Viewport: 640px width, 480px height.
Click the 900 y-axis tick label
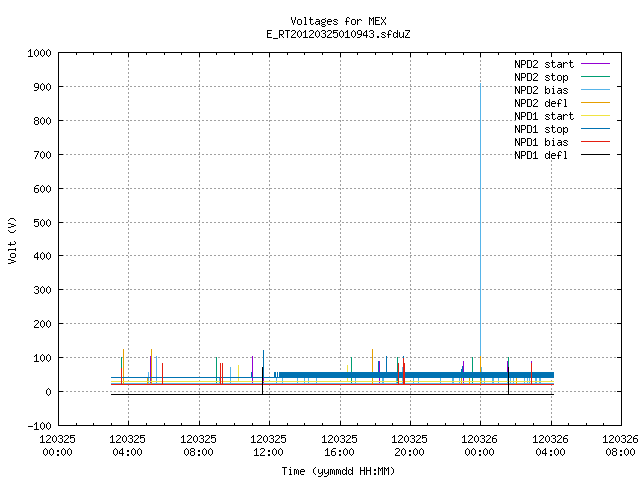[x=42, y=87]
